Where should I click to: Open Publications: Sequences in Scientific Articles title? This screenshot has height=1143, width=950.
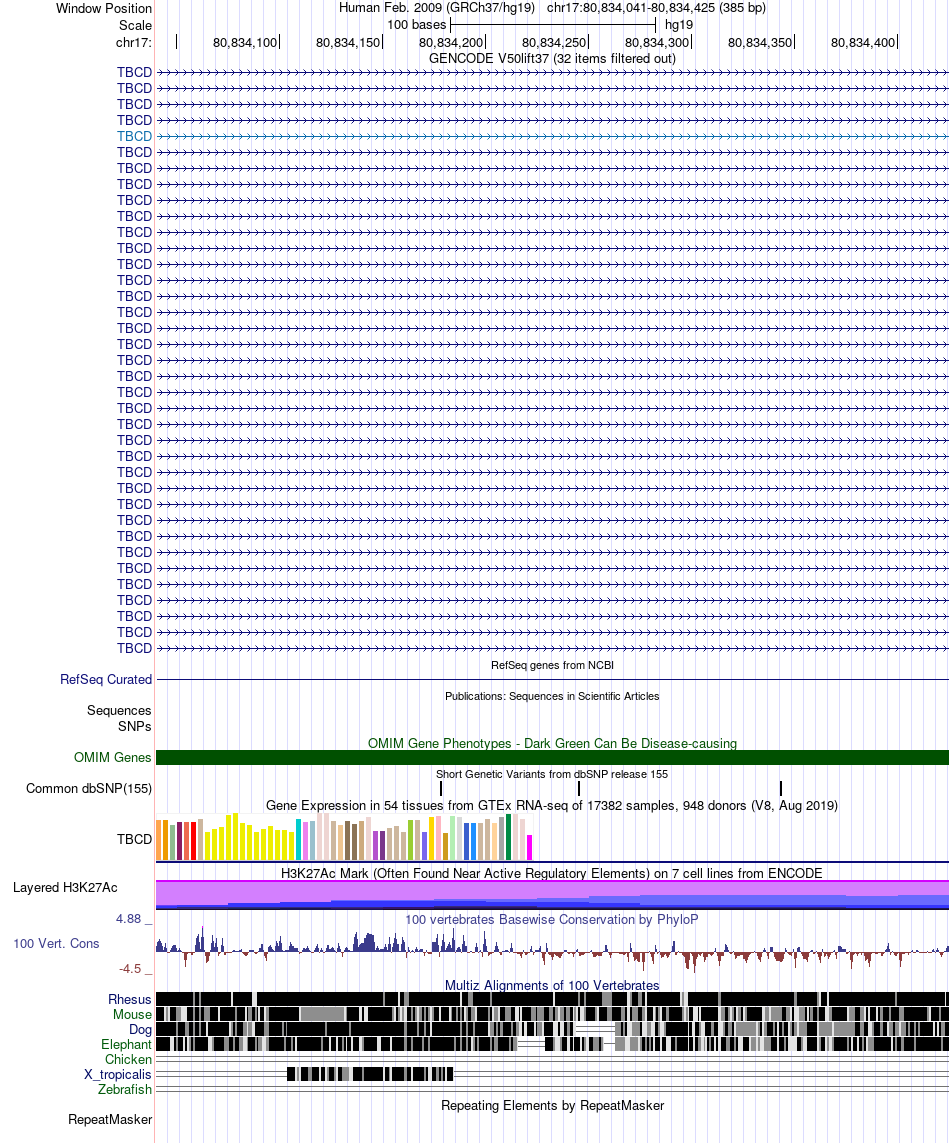[x=552, y=696]
